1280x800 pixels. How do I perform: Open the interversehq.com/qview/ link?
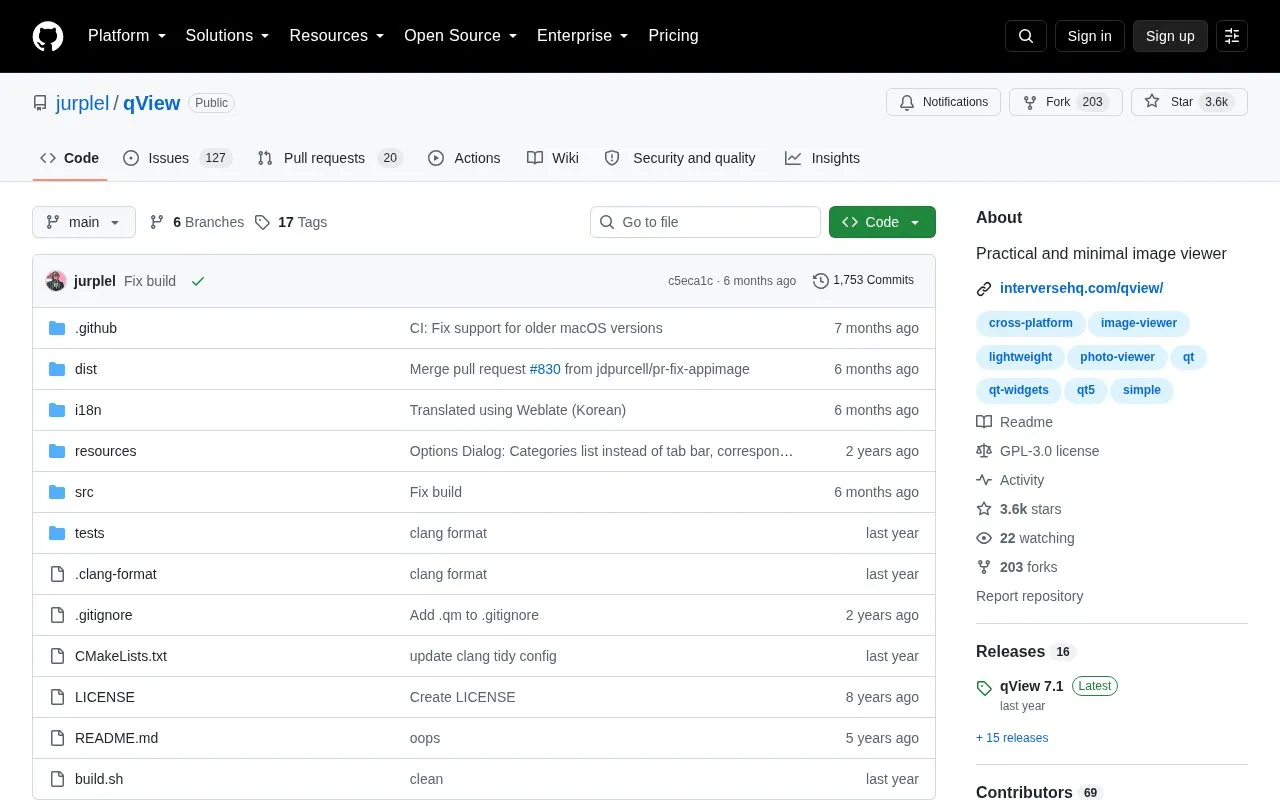tap(1081, 288)
